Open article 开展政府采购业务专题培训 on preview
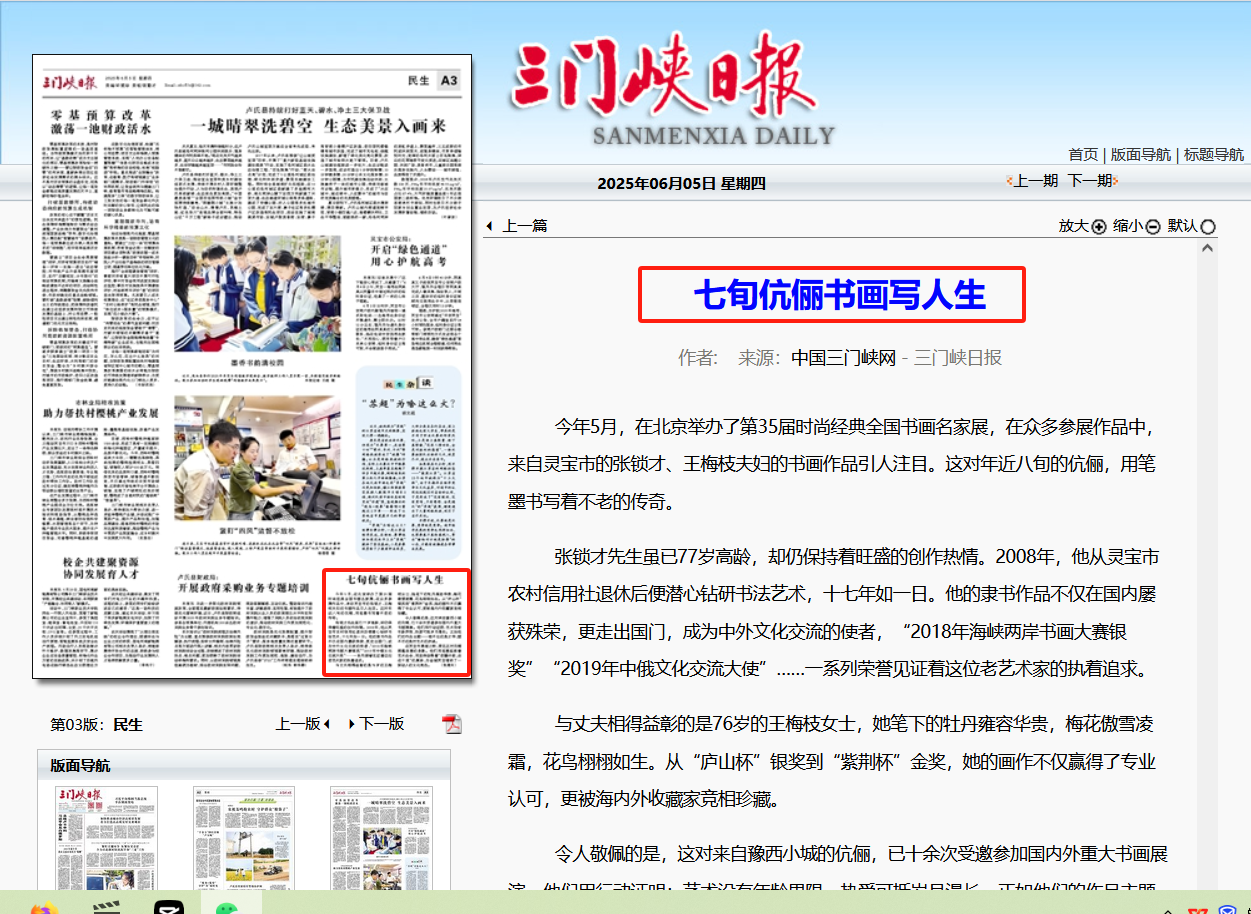Viewport: 1251px width, 914px height. [x=243, y=588]
